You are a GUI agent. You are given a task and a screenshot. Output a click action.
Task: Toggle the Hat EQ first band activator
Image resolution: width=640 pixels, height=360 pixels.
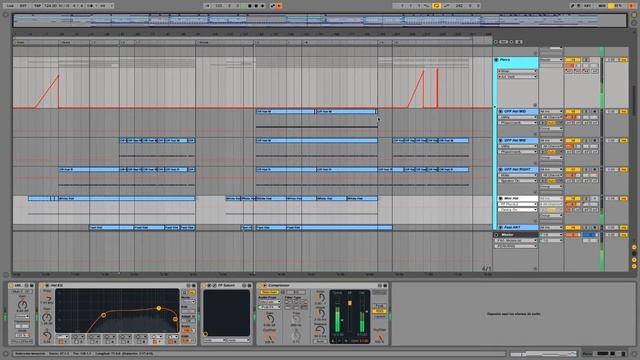[x=61, y=342]
